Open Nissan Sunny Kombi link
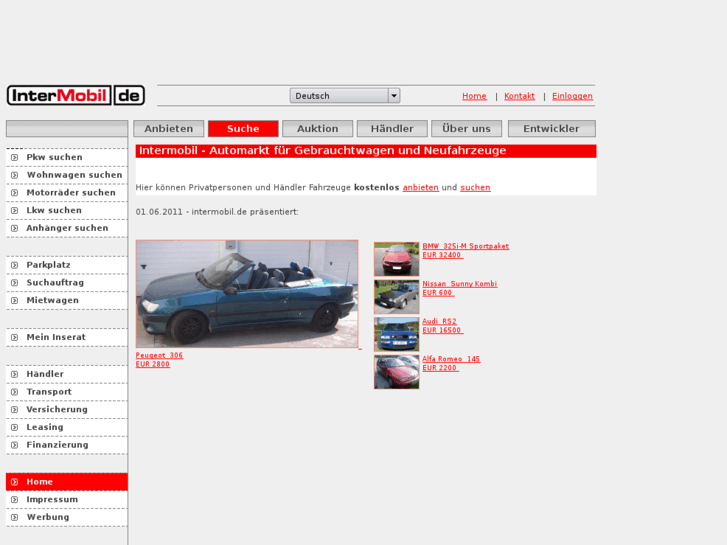This screenshot has height=545, width=727. [x=459, y=284]
